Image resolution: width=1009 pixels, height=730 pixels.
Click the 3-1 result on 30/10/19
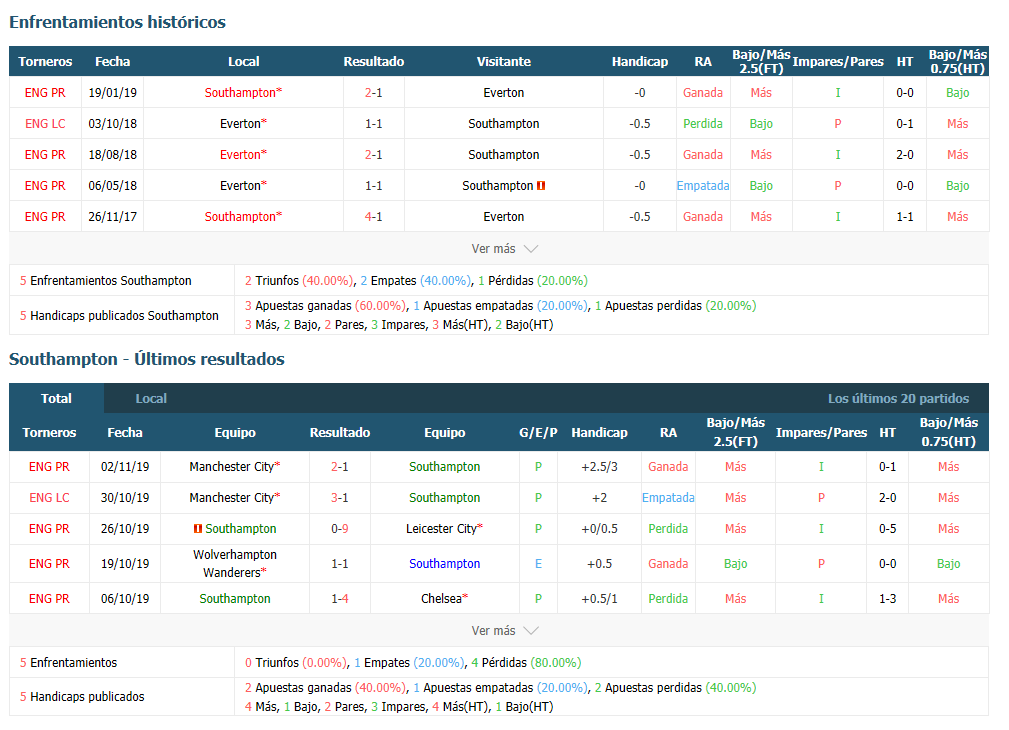340,498
